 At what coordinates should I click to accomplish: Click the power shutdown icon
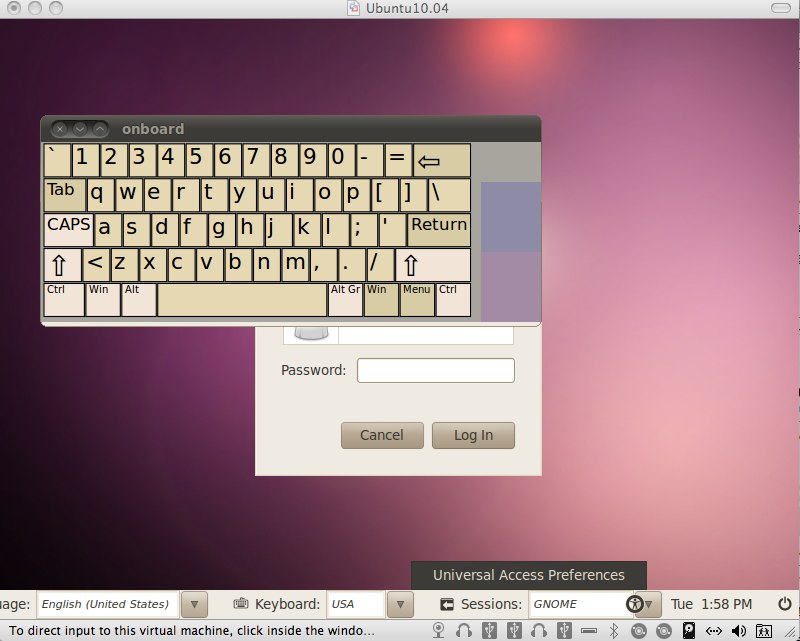tap(784, 604)
